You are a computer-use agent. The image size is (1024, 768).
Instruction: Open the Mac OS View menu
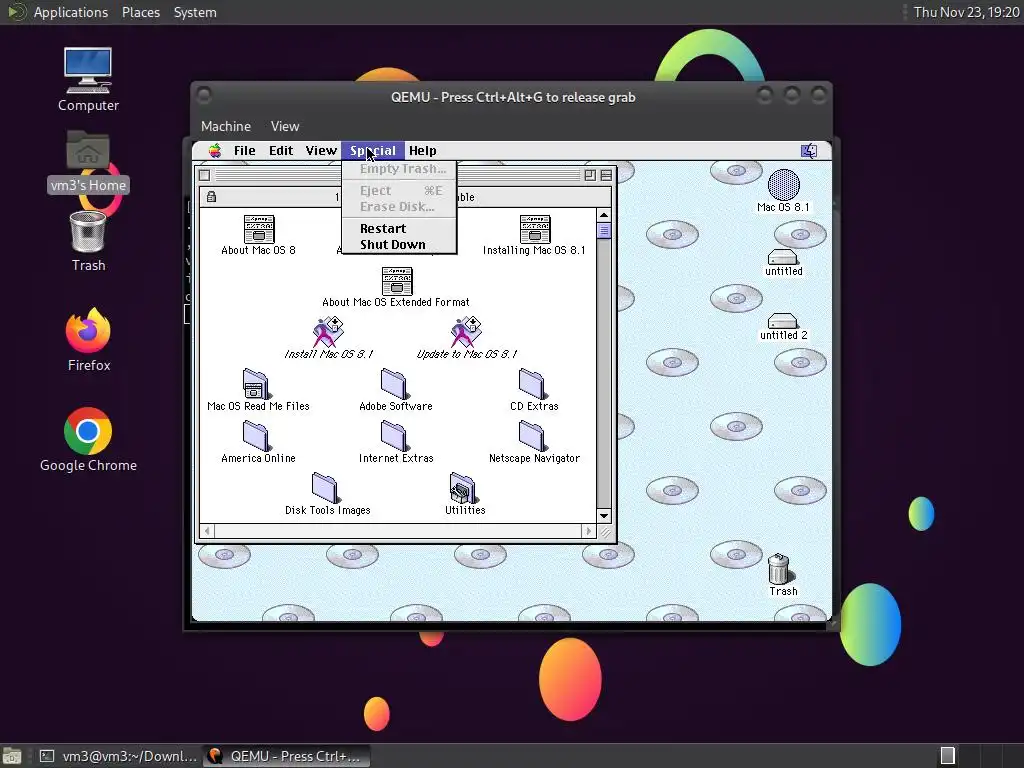321,151
